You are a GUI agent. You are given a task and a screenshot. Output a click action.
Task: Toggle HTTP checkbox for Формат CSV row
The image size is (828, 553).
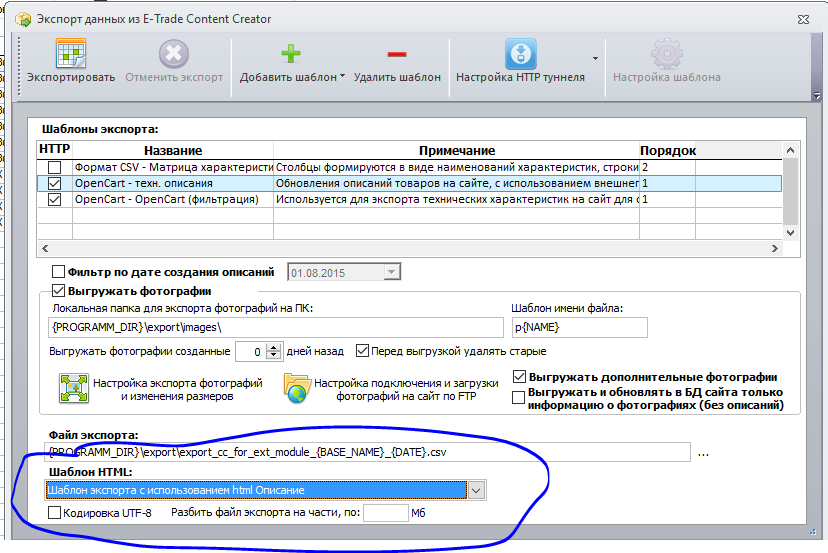(x=54, y=167)
